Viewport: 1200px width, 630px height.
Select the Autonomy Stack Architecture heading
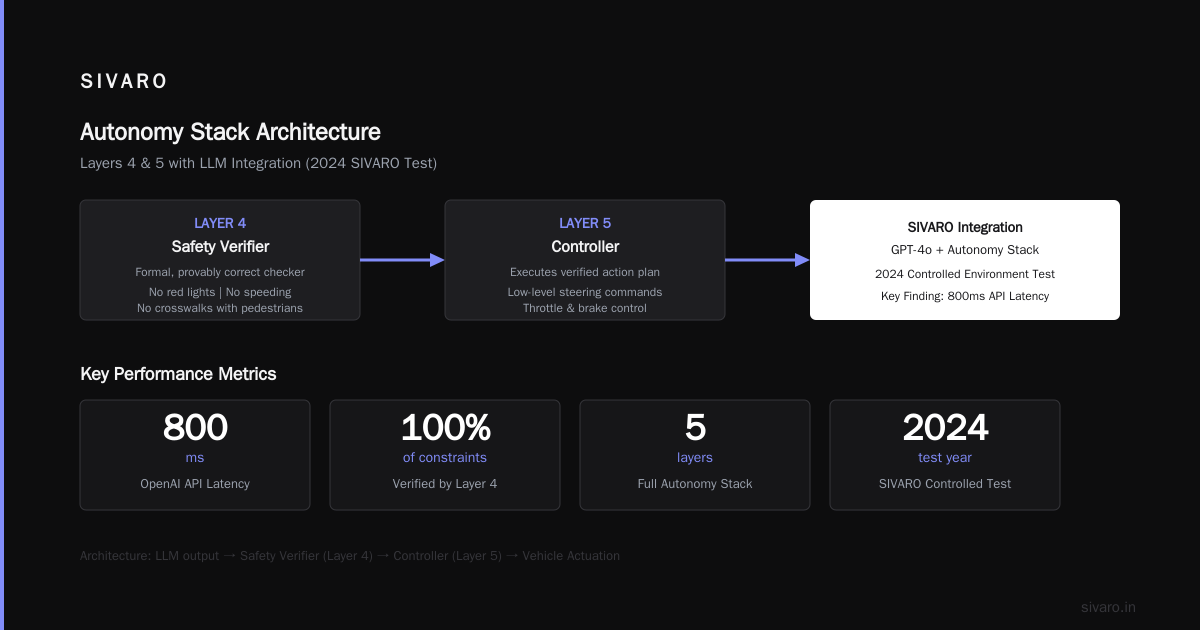[x=230, y=132]
